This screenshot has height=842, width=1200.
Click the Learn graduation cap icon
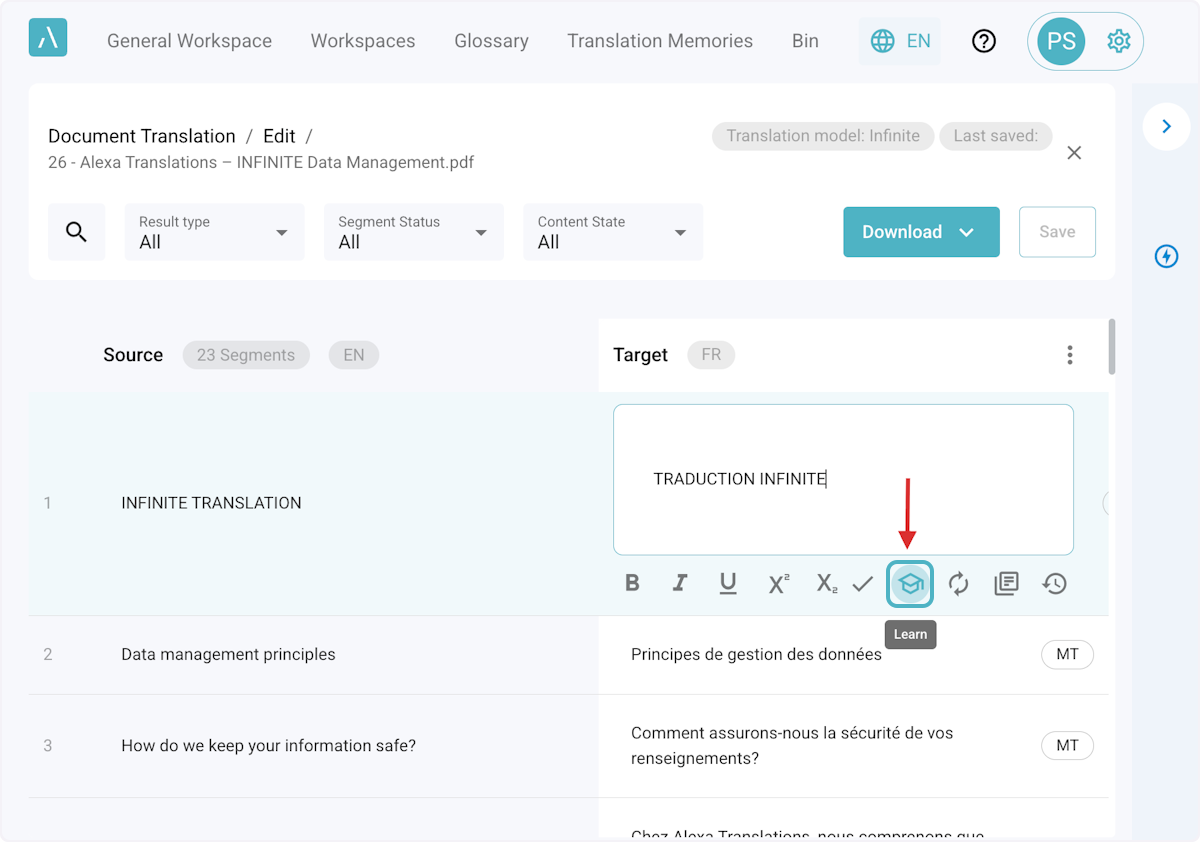coord(910,584)
